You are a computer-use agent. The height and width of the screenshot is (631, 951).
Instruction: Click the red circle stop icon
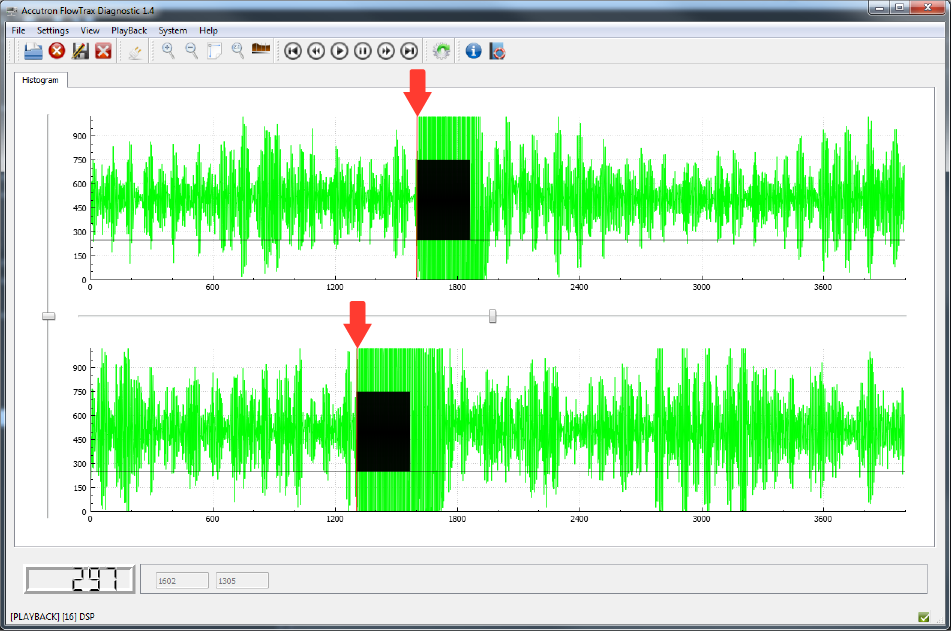[57, 51]
